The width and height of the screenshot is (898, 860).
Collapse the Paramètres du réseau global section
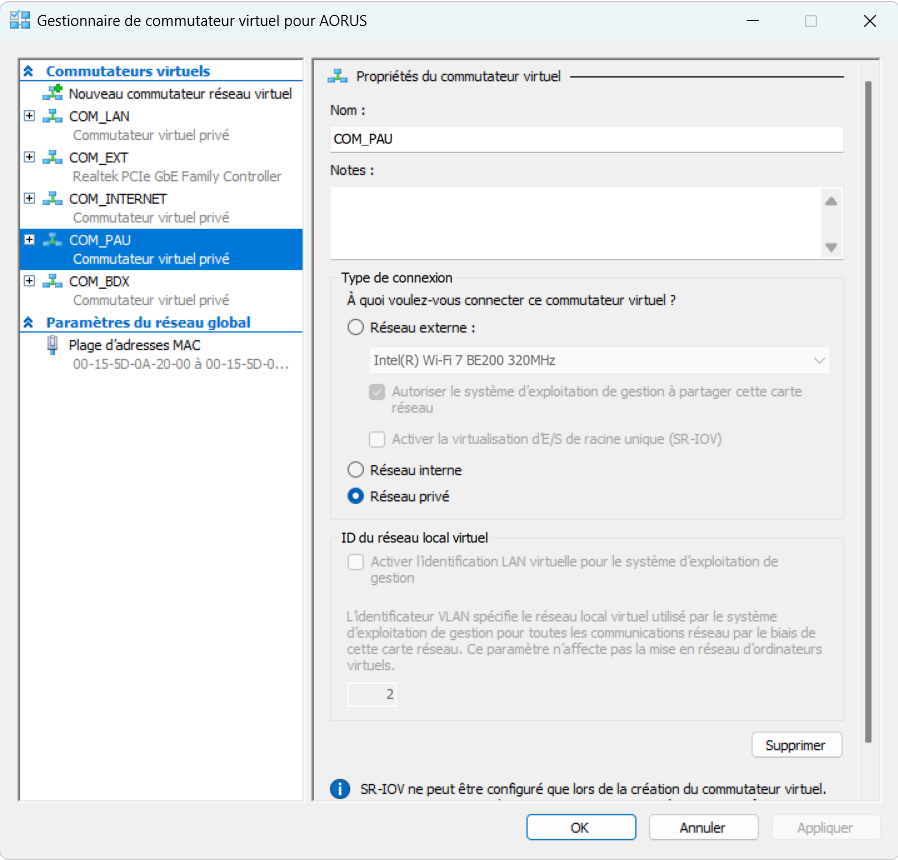click(x=28, y=323)
